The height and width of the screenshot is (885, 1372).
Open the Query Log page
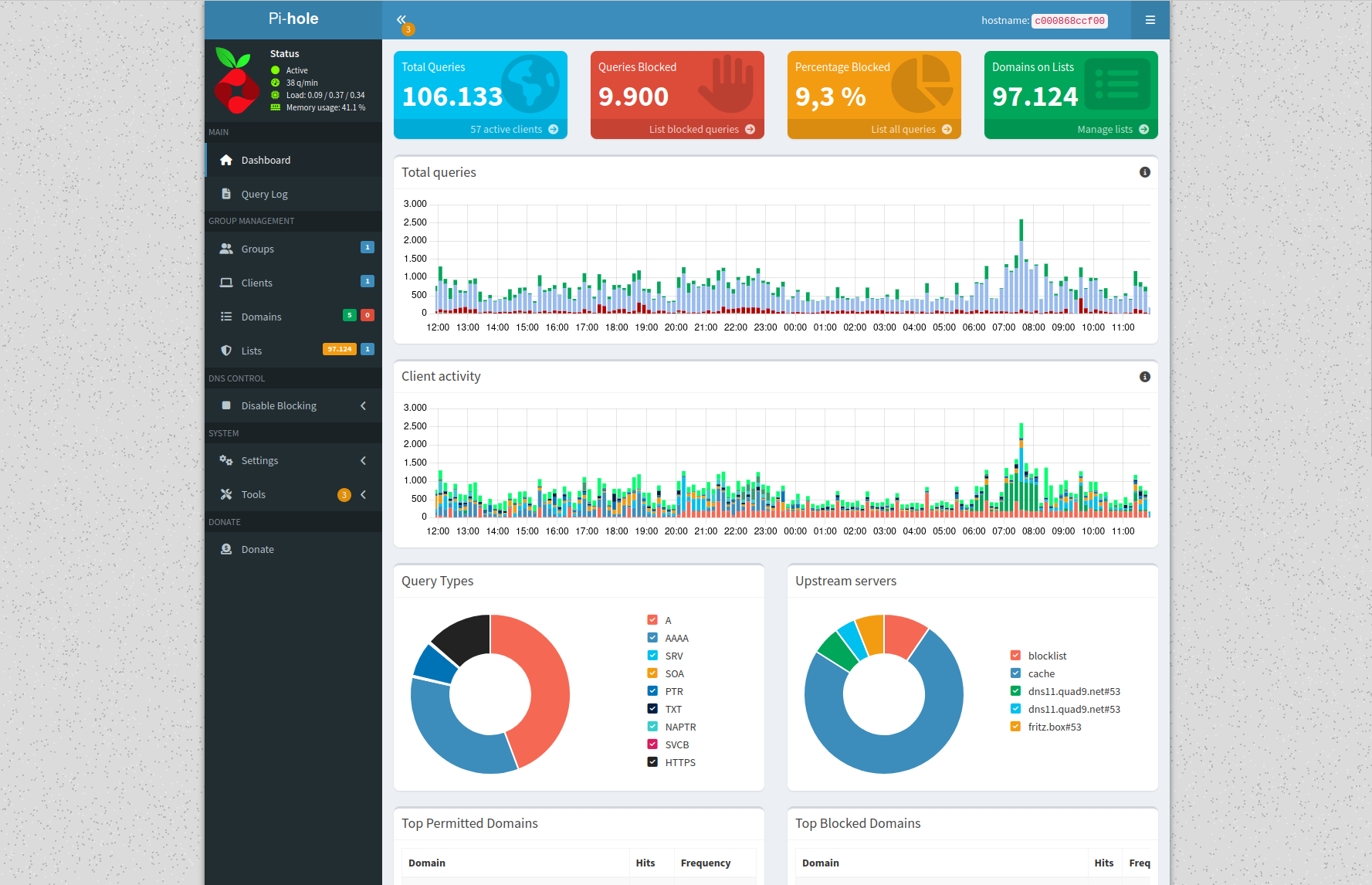[264, 195]
